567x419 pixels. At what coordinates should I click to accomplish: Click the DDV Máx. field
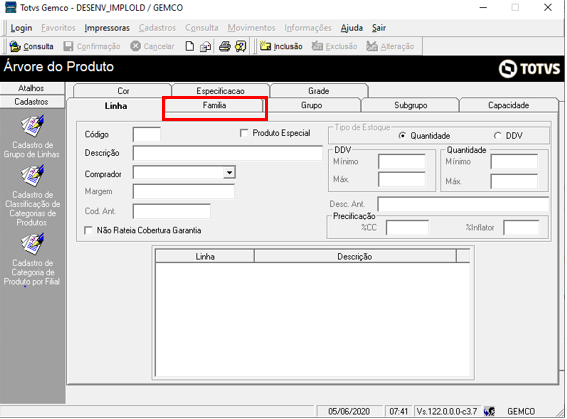pyautogui.click(x=402, y=180)
